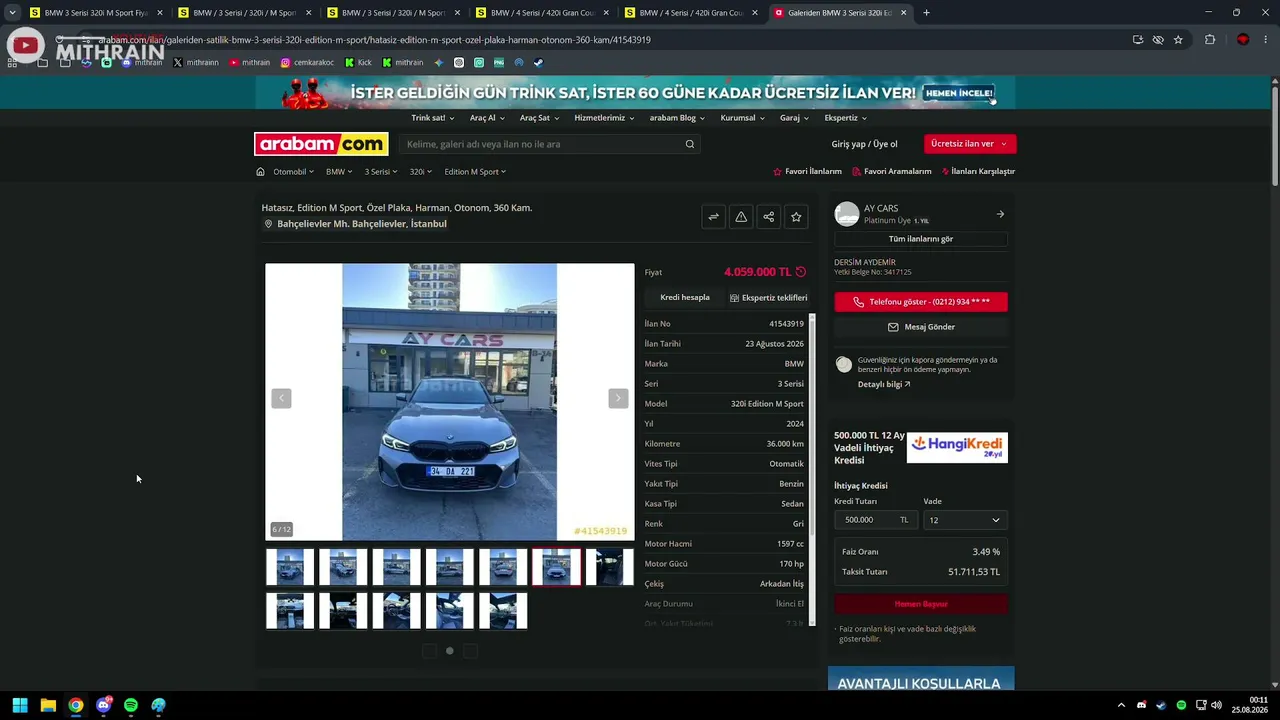The height and width of the screenshot is (720, 1280).
Task: Report the listing with warning triangle icon
Action: point(741,216)
